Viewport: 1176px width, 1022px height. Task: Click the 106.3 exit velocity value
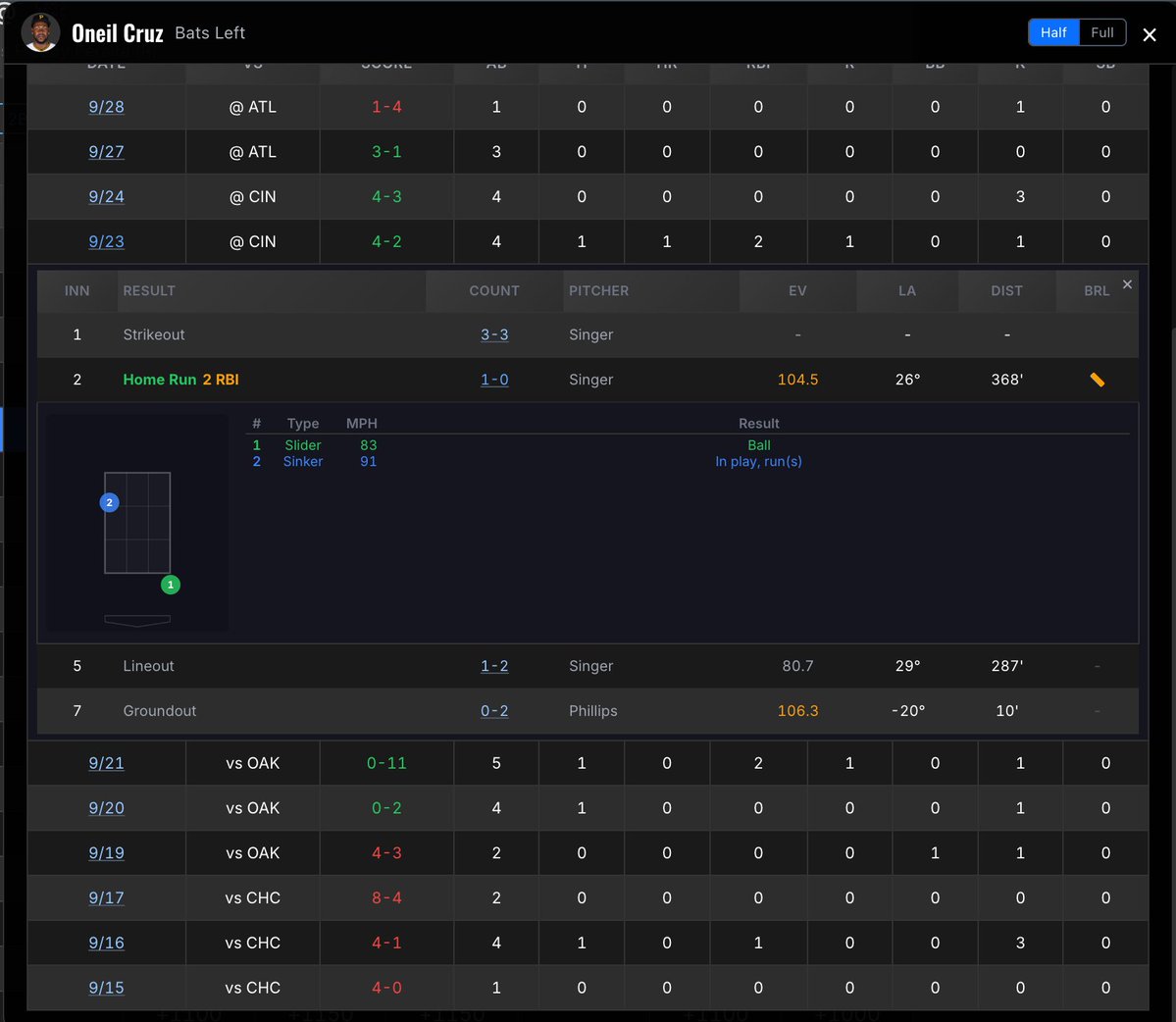pyautogui.click(x=797, y=711)
